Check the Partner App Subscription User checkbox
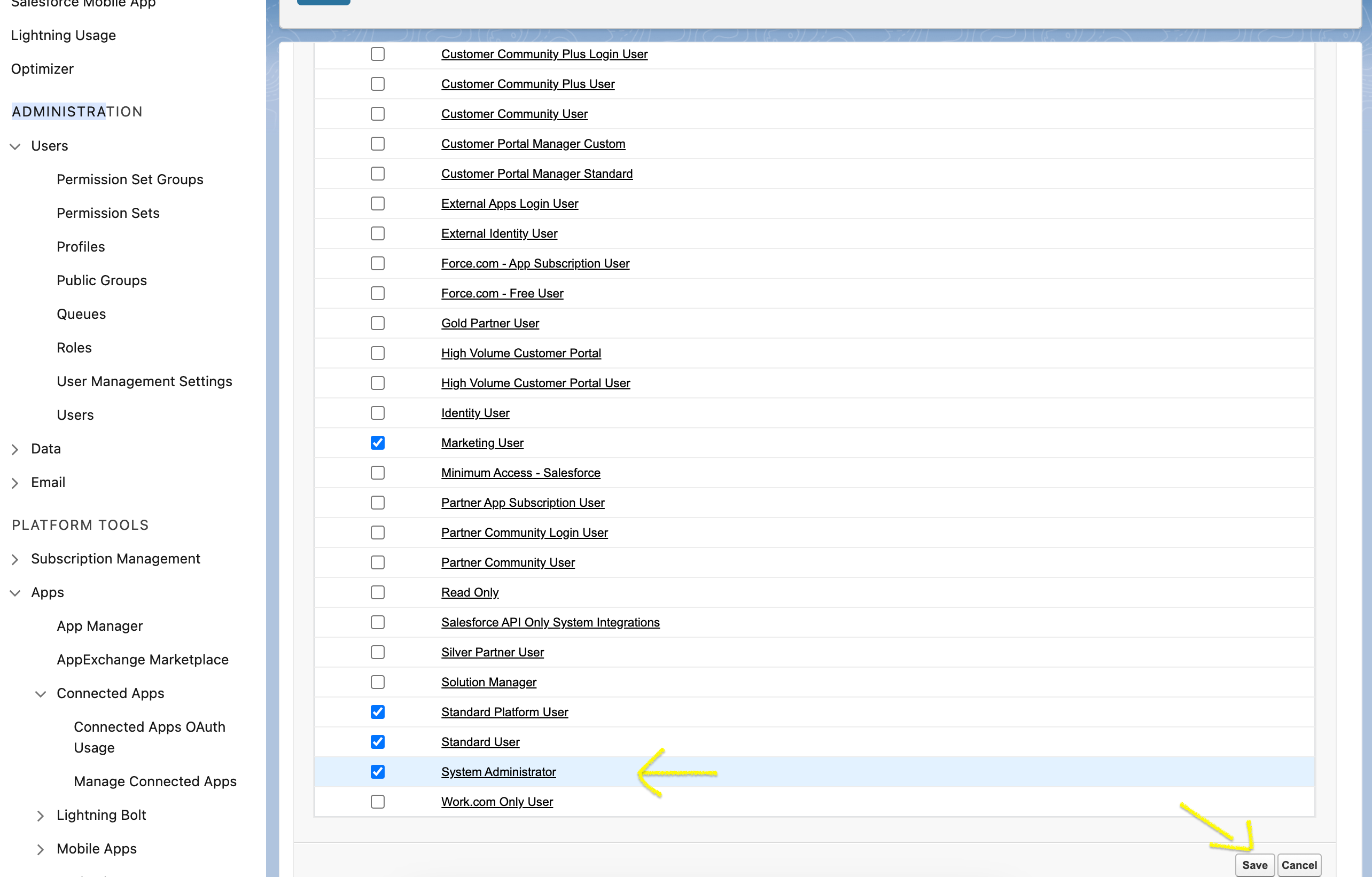 (378, 503)
